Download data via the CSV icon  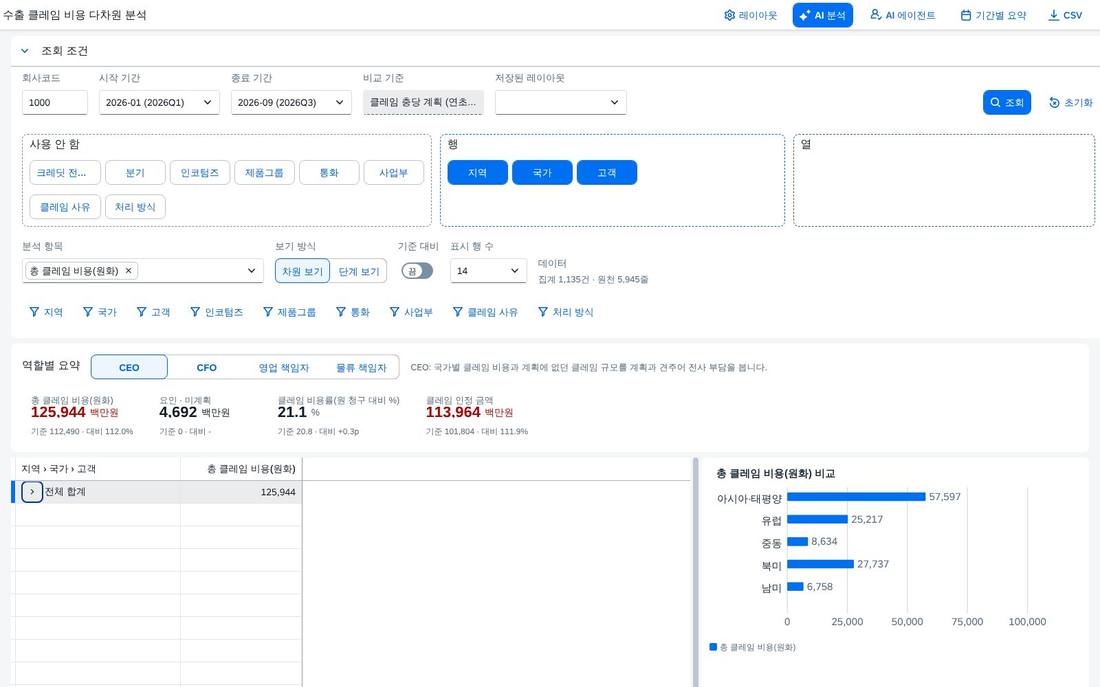tap(1065, 15)
